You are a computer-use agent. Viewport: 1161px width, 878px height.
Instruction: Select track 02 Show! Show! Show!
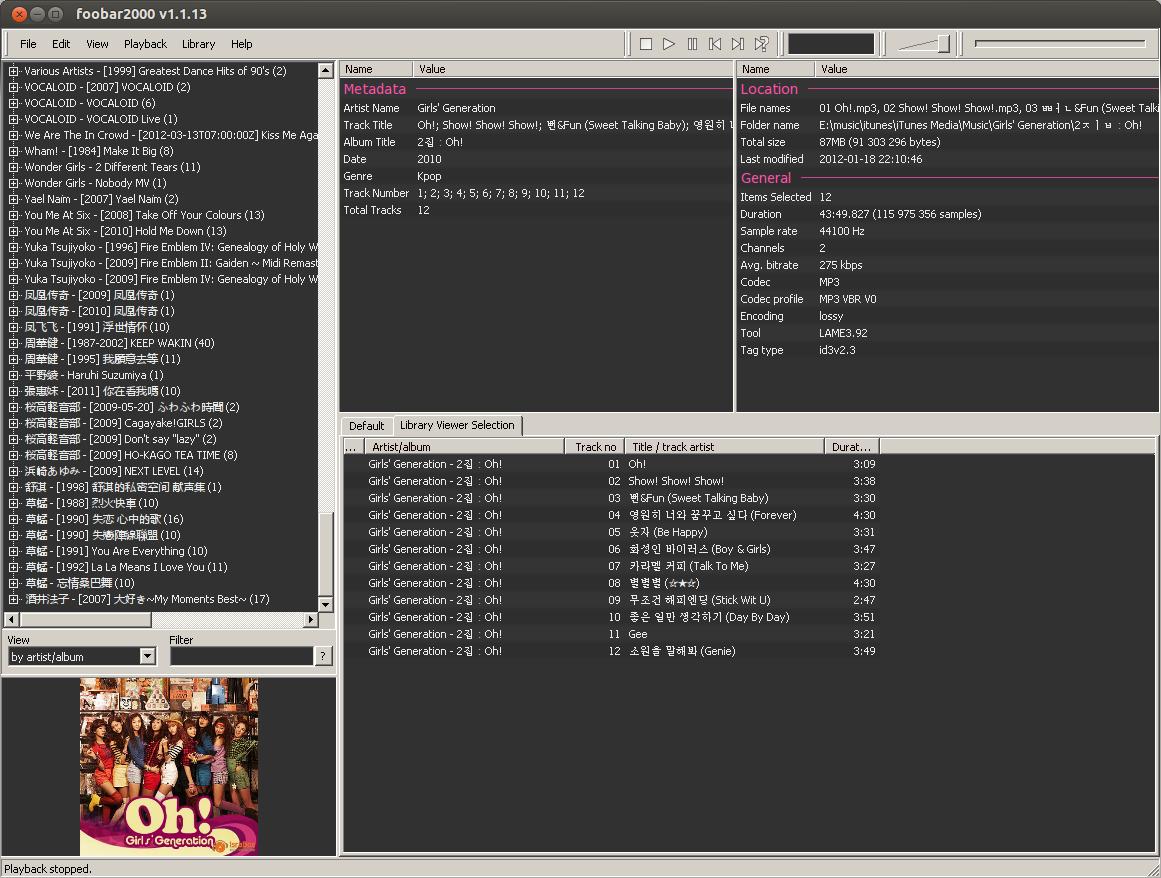pos(612,481)
